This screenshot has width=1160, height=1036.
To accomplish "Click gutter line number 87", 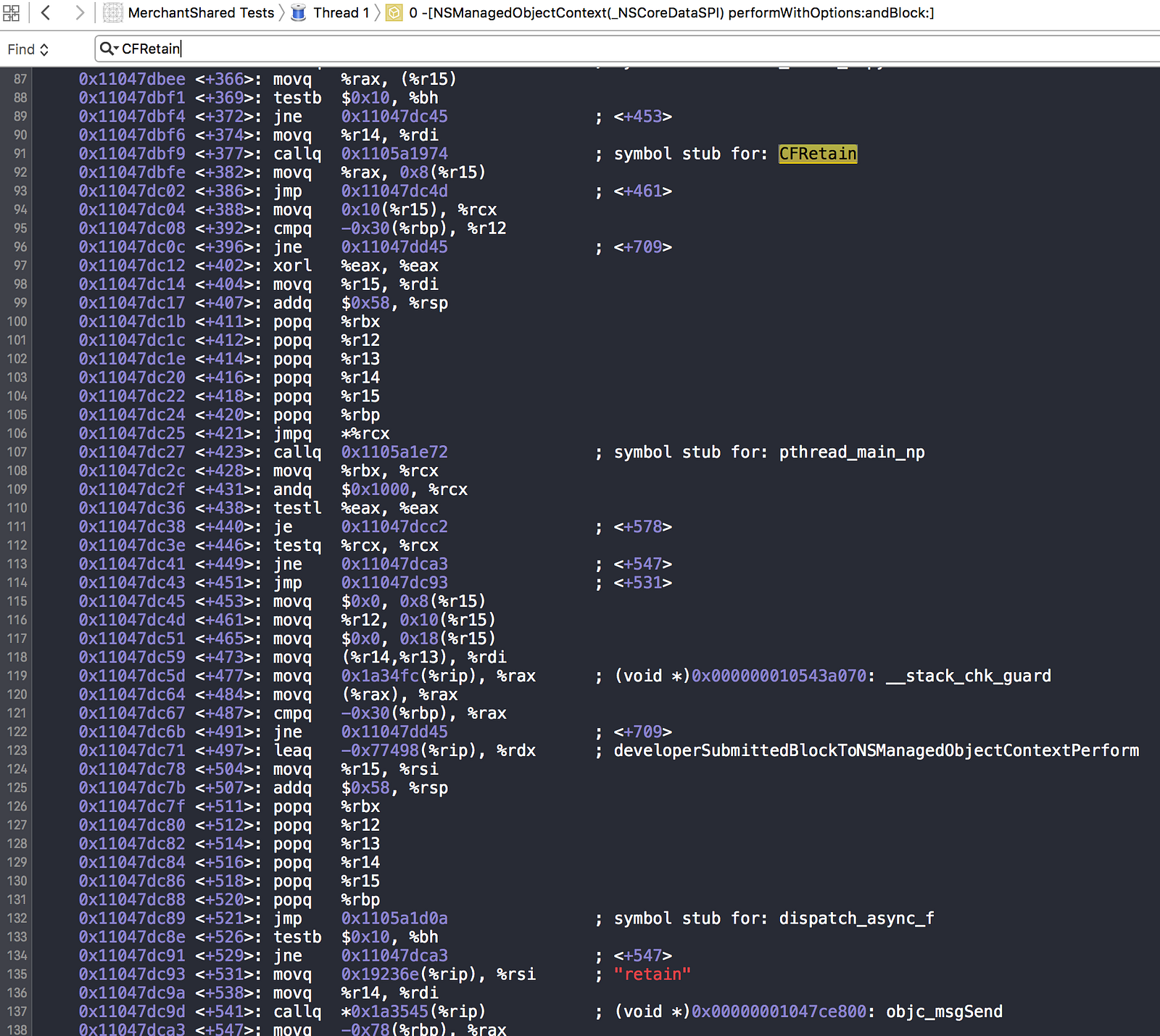I will click(20, 79).
